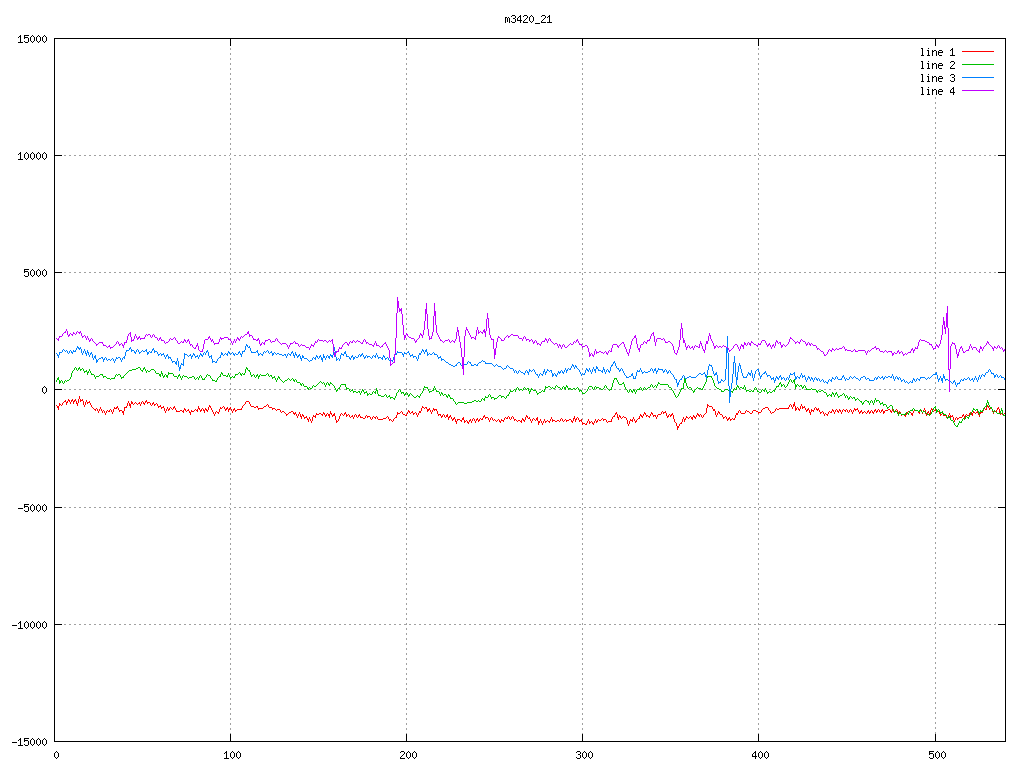Click the purple line's highest peak near x=195
The height and width of the screenshot is (768, 1024).
(x=397, y=299)
